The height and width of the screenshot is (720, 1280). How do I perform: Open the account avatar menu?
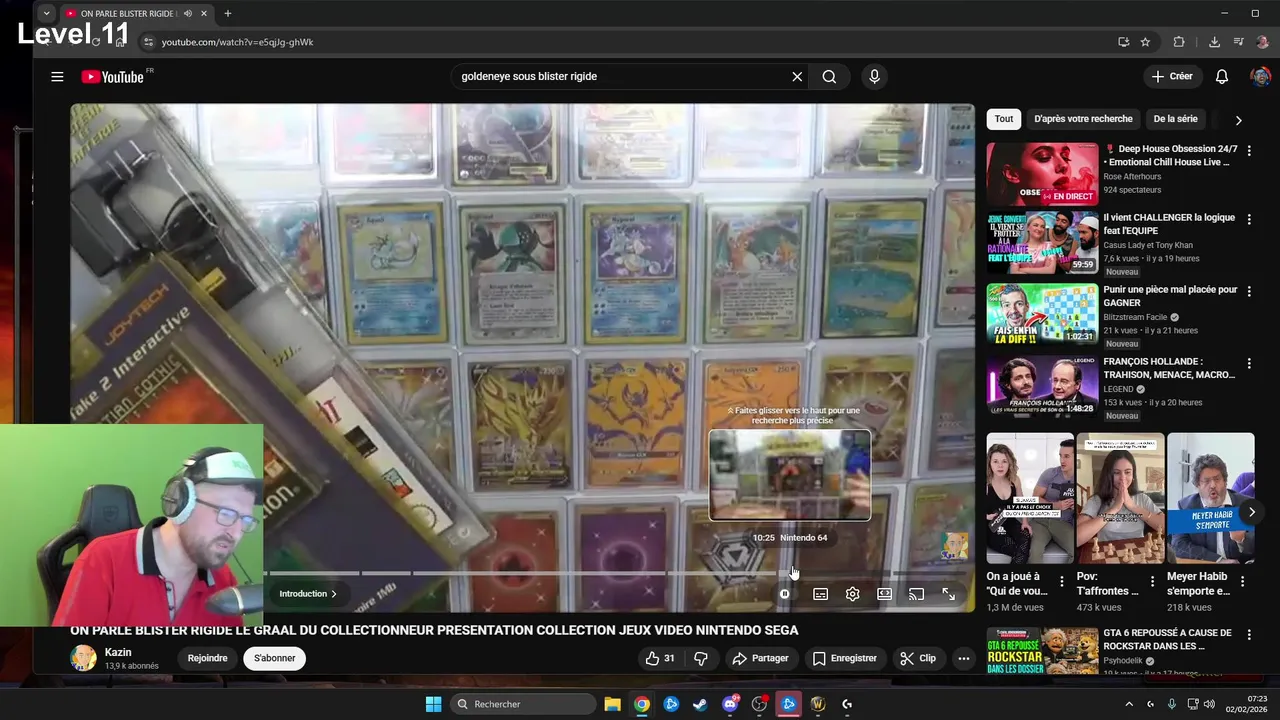coord(1260,77)
